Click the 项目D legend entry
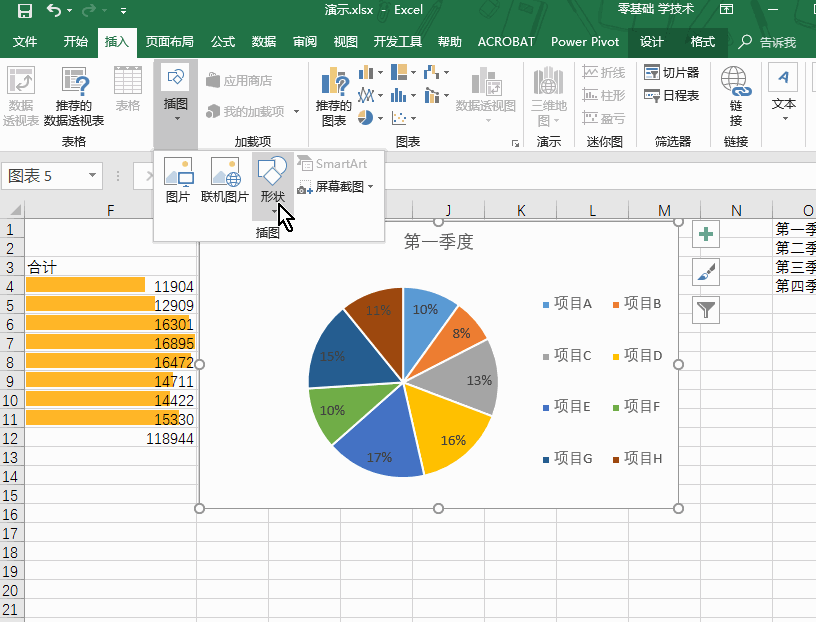 pyautogui.click(x=638, y=356)
